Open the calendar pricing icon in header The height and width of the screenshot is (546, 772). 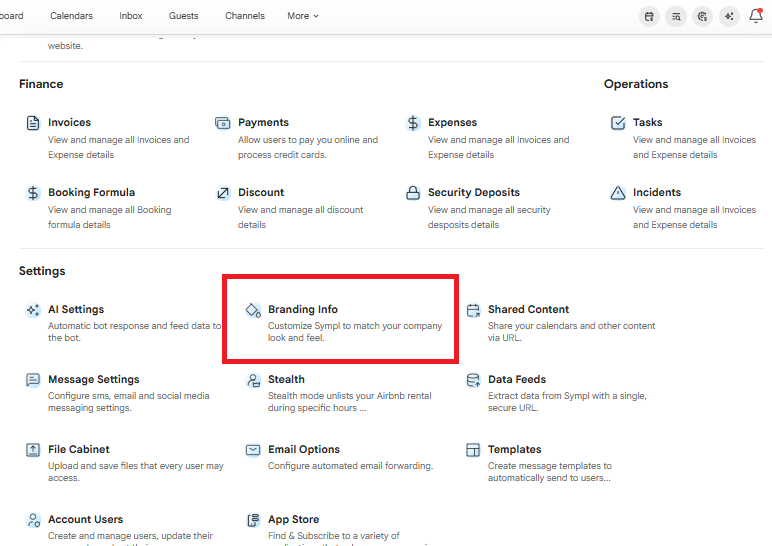point(649,16)
